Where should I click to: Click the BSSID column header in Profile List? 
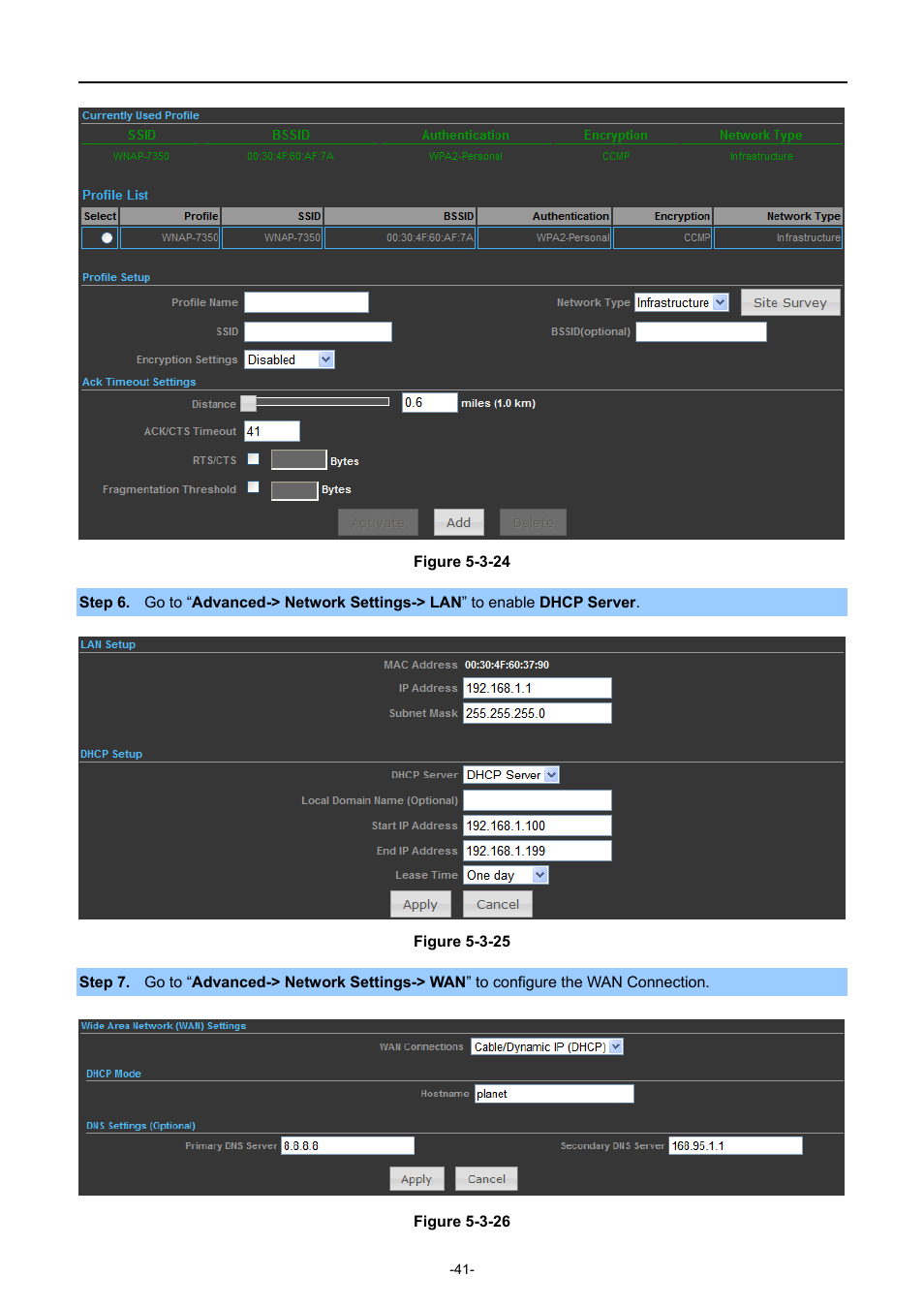tap(400, 216)
